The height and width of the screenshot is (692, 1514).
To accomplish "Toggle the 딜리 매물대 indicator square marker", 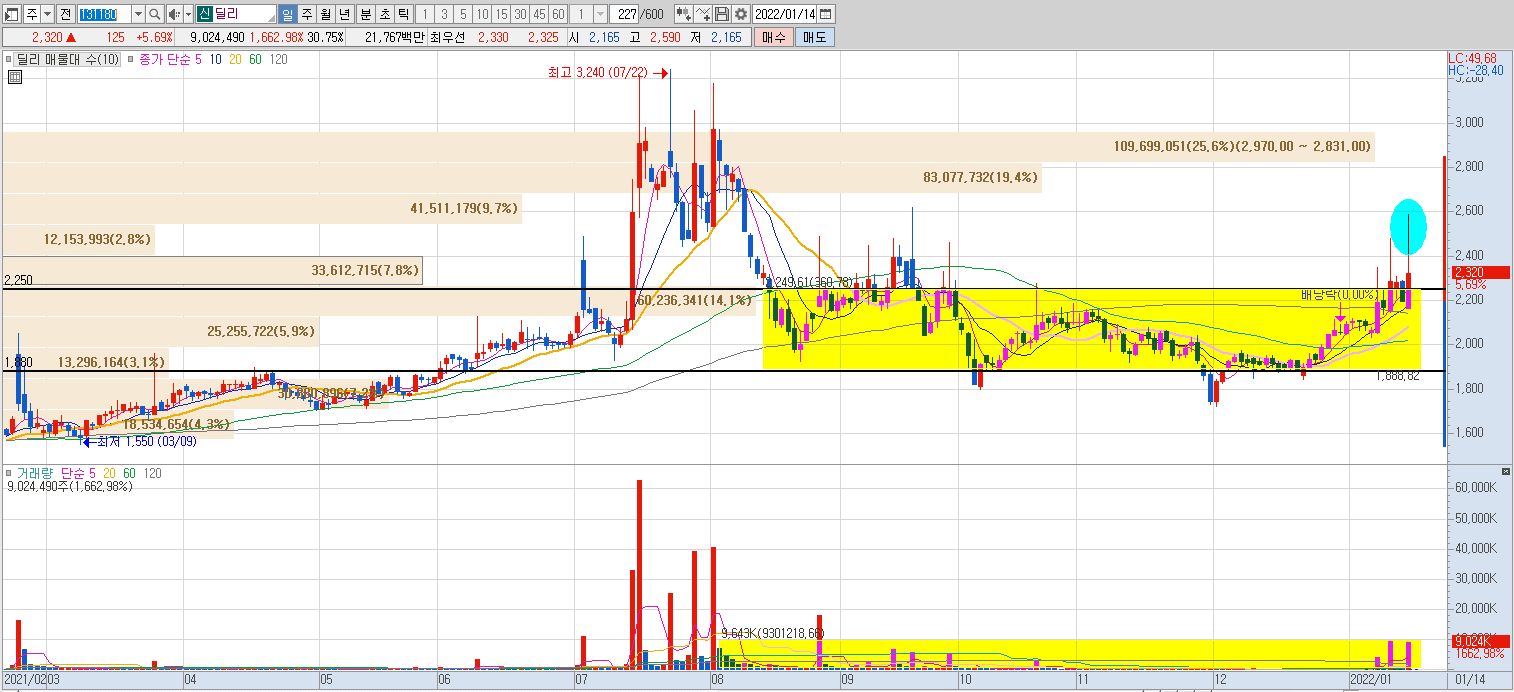I will [8, 59].
